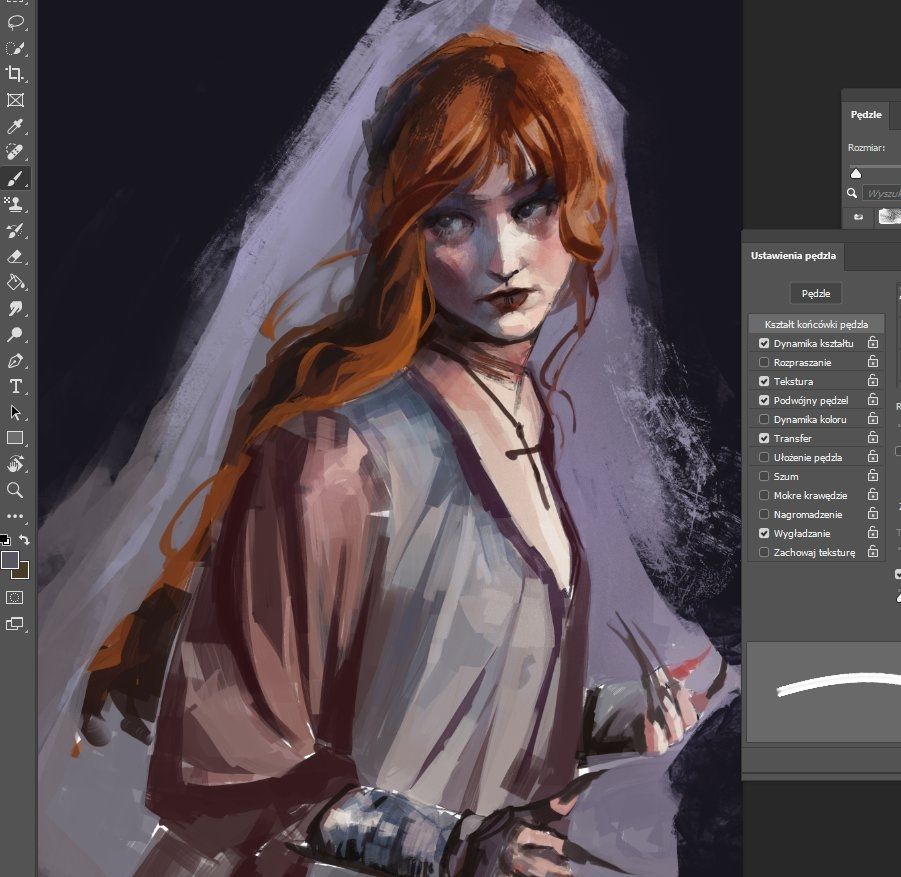Image resolution: width=901 pixels, height=877 pixels.
Task: Lock the Mokre krawędzie setting
Action: pyautogui.click(x=873, y=494)
